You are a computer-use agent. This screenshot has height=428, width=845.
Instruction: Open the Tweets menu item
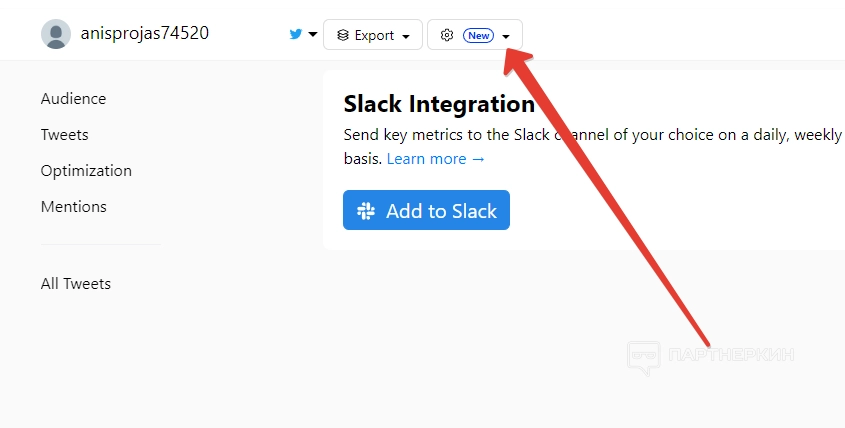pyautogui.click(x=64, y=135)
